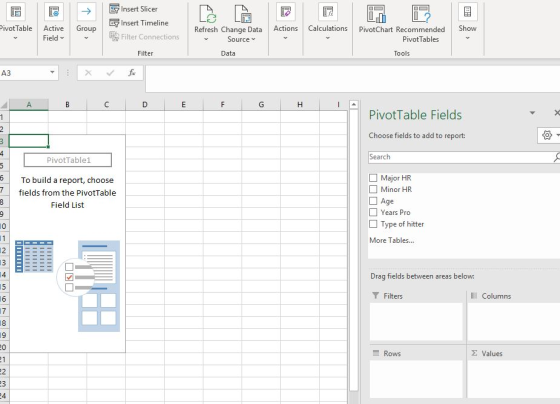The image size is (560, 404).
Task: Click the vertical scrollbar up arrow
Action: click(354, 105)
